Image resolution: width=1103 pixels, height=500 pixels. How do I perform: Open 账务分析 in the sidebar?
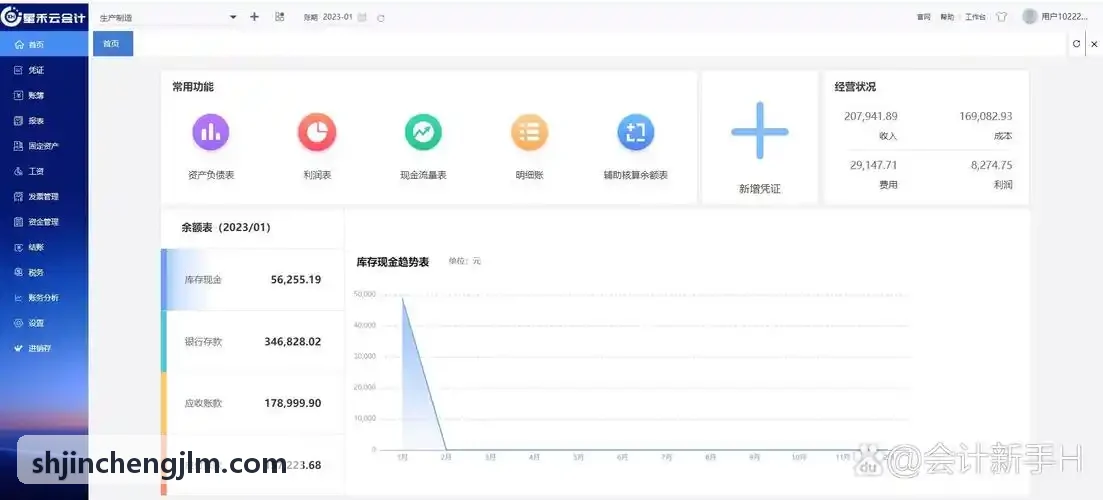(x=44, y=298)
